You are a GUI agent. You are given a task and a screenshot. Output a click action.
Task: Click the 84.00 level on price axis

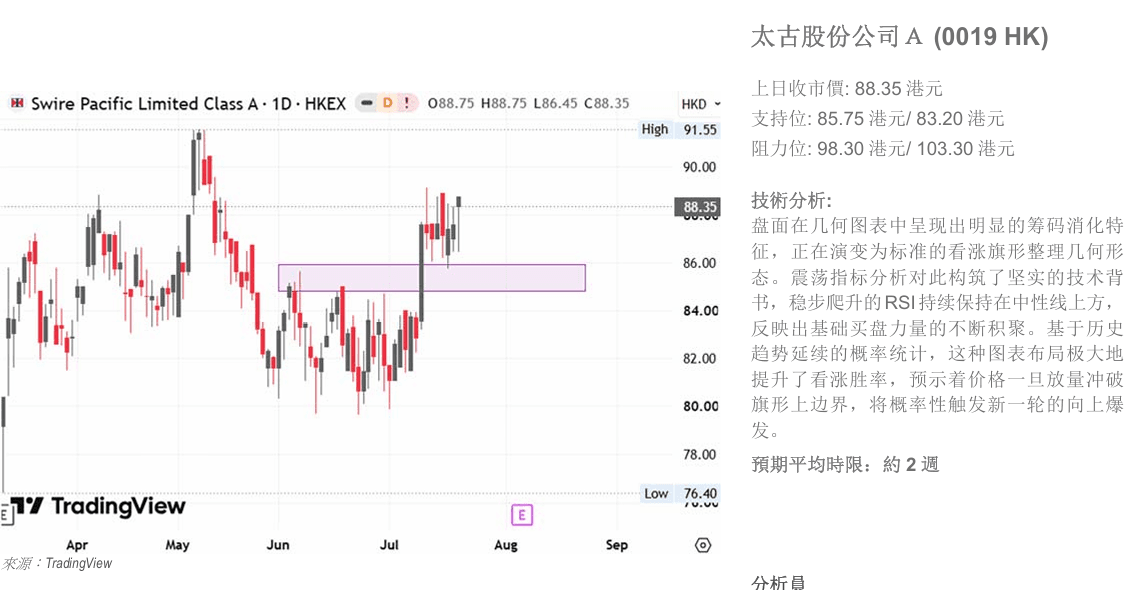click(700, 311)
